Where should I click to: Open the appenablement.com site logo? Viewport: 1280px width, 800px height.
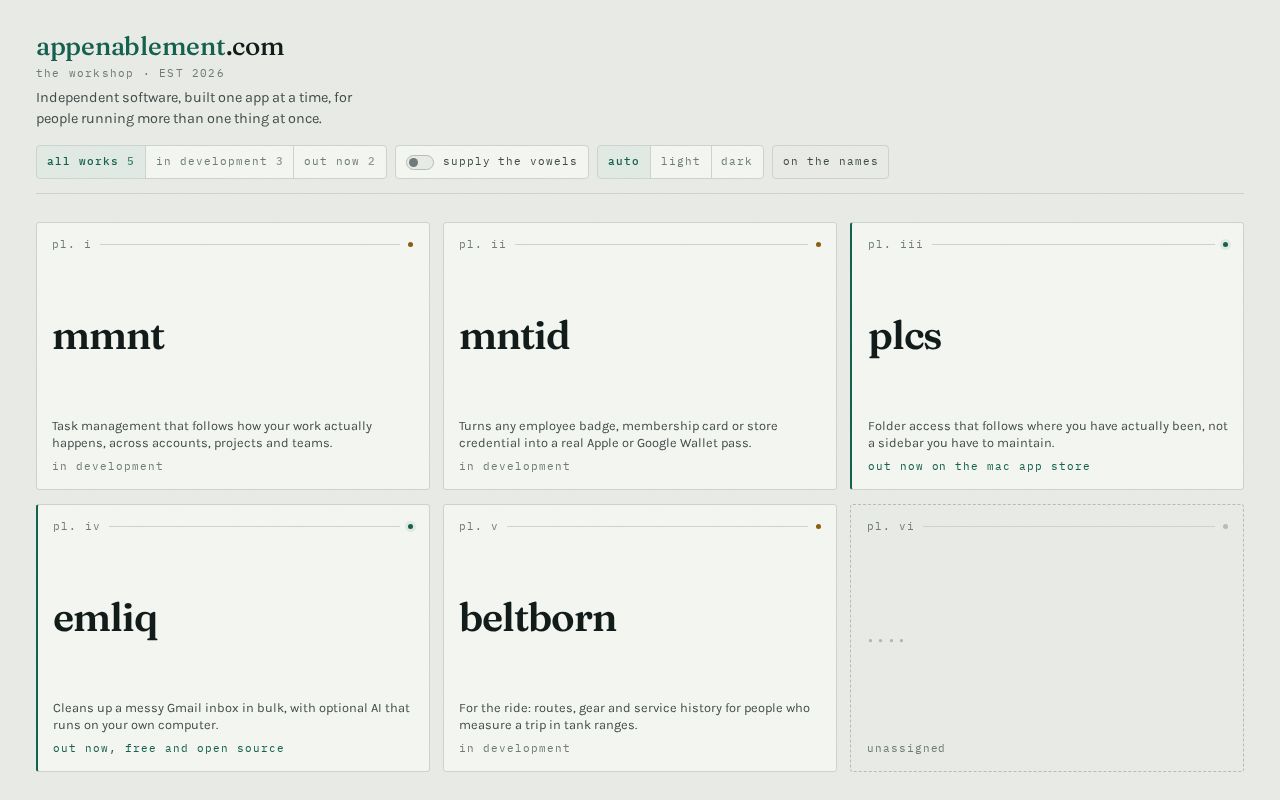point(160,47)
